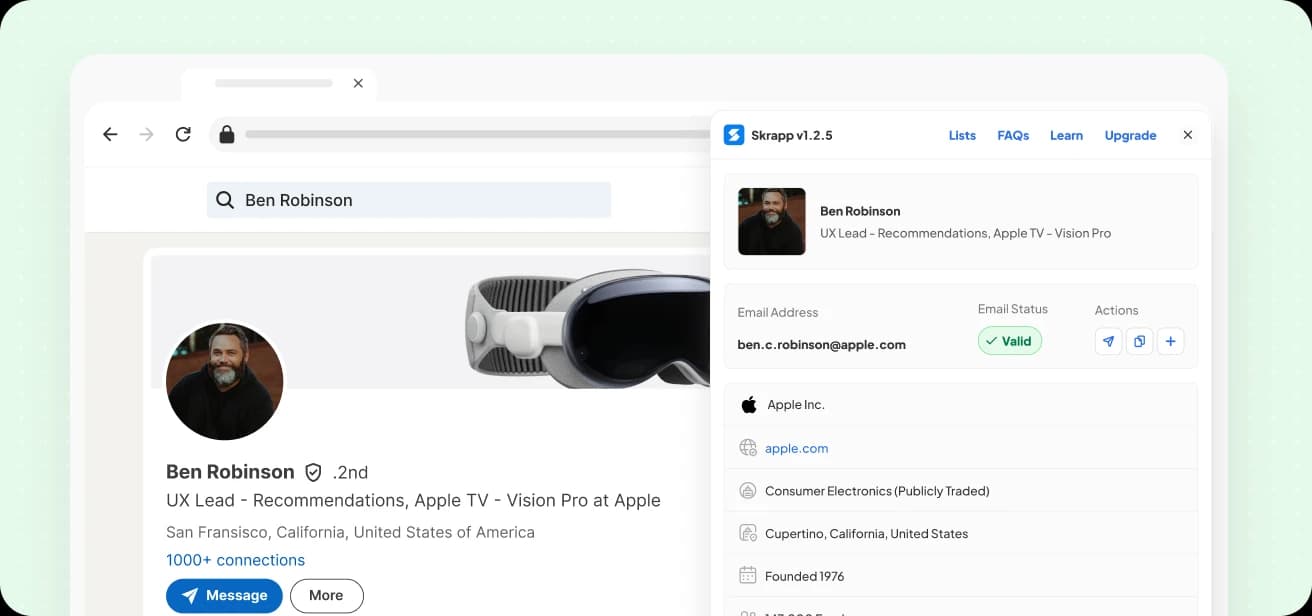Click the browser forward arrow

[x=147, y=134]
